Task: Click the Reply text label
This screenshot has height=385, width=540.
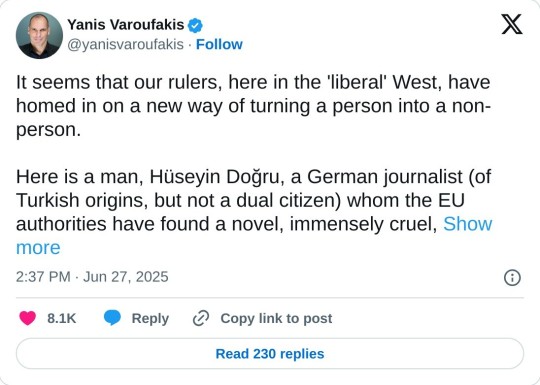Action: [x=150, y=318]
